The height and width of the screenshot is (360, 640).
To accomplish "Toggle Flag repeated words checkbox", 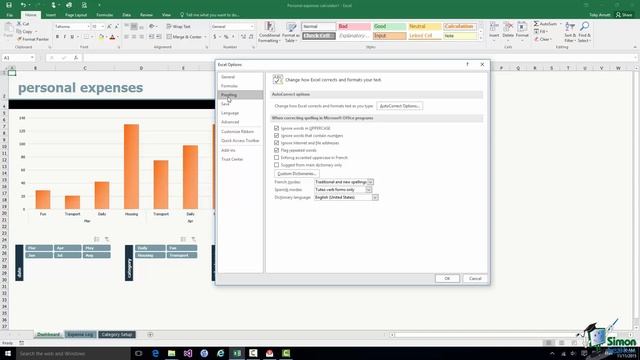I will 276,150.
